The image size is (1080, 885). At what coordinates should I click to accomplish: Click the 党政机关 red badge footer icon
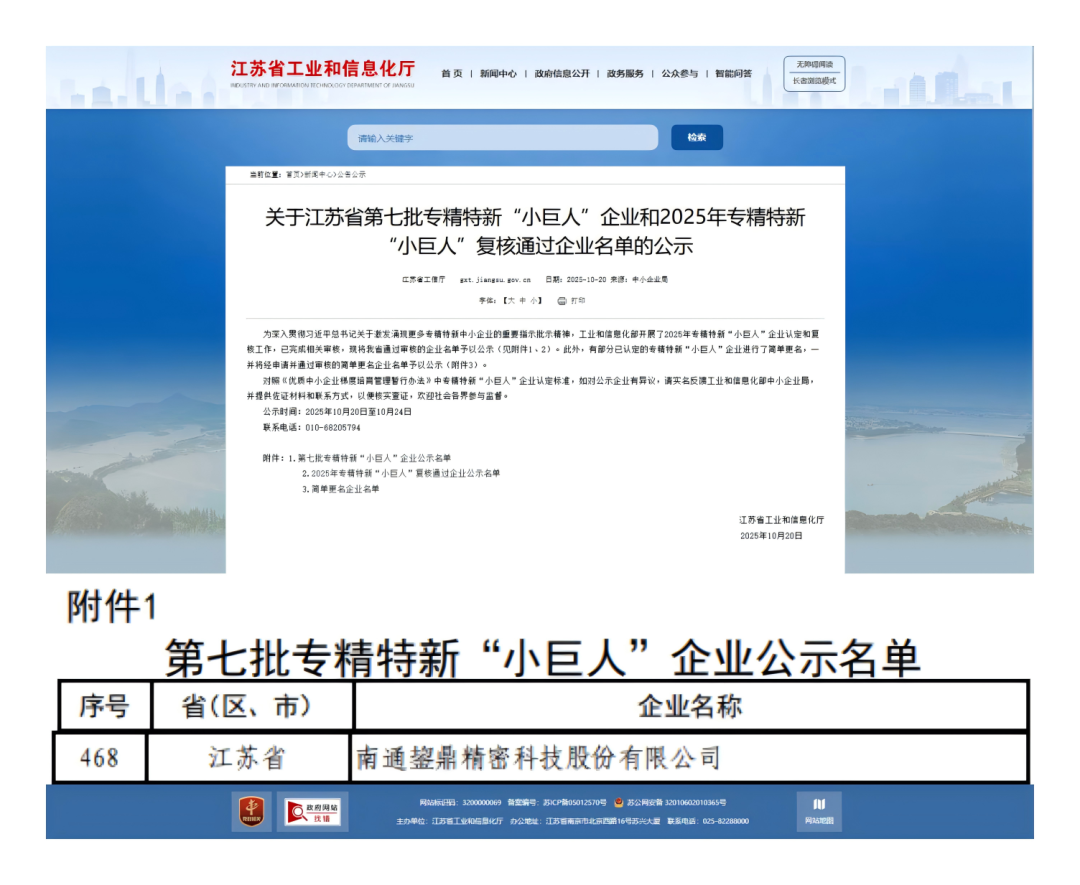click(251, 811)
